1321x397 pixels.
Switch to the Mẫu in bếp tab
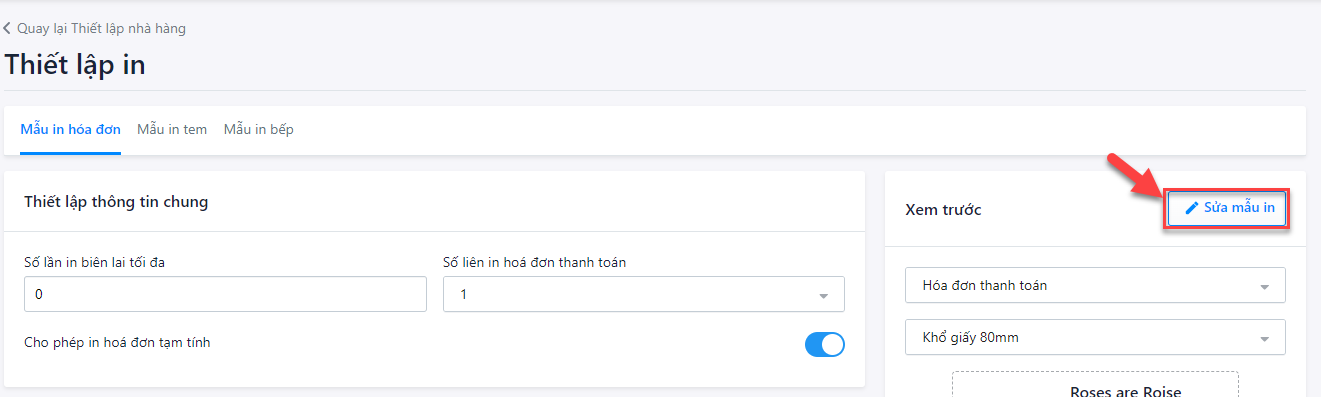tap(259, 129)
